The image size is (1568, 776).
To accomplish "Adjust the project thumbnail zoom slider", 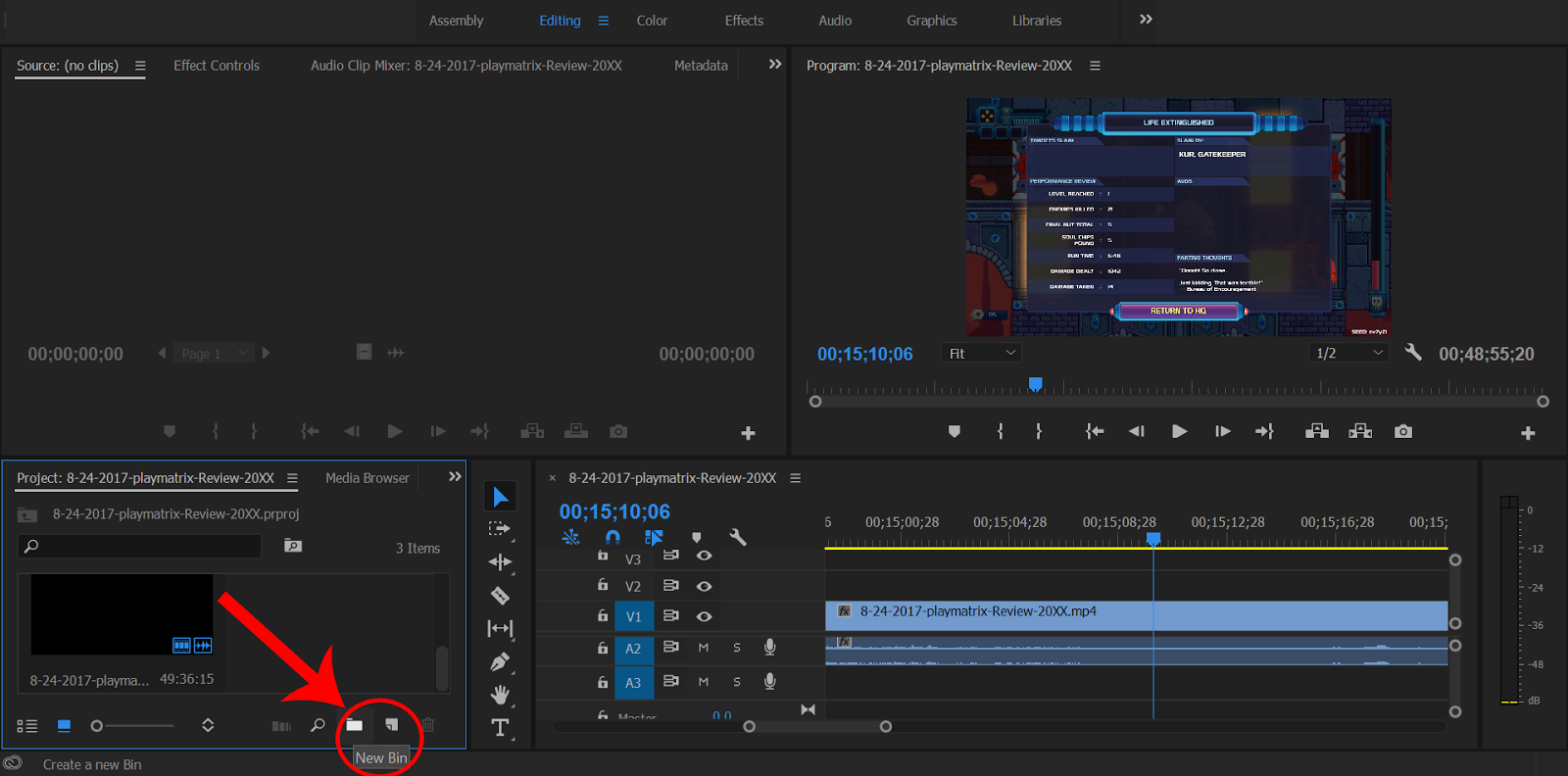I will pyautogui.click(x=97, y=726).
